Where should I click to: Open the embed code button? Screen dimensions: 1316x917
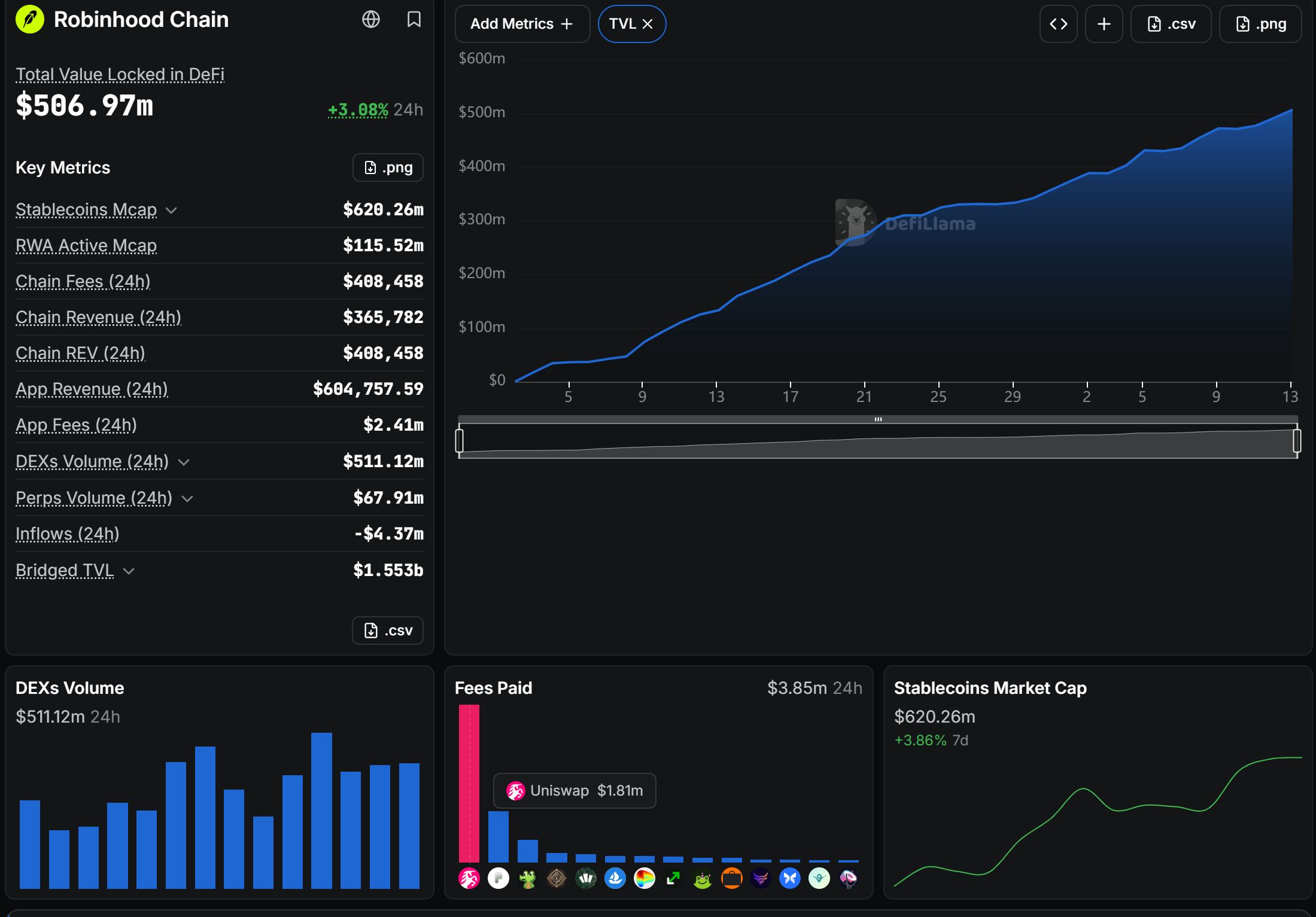1058,24
